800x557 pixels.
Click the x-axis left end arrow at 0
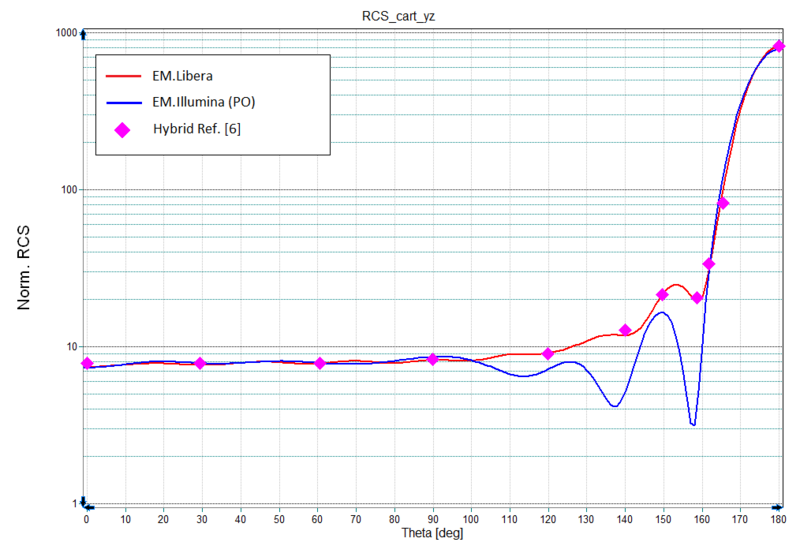(x=90, y=505)
